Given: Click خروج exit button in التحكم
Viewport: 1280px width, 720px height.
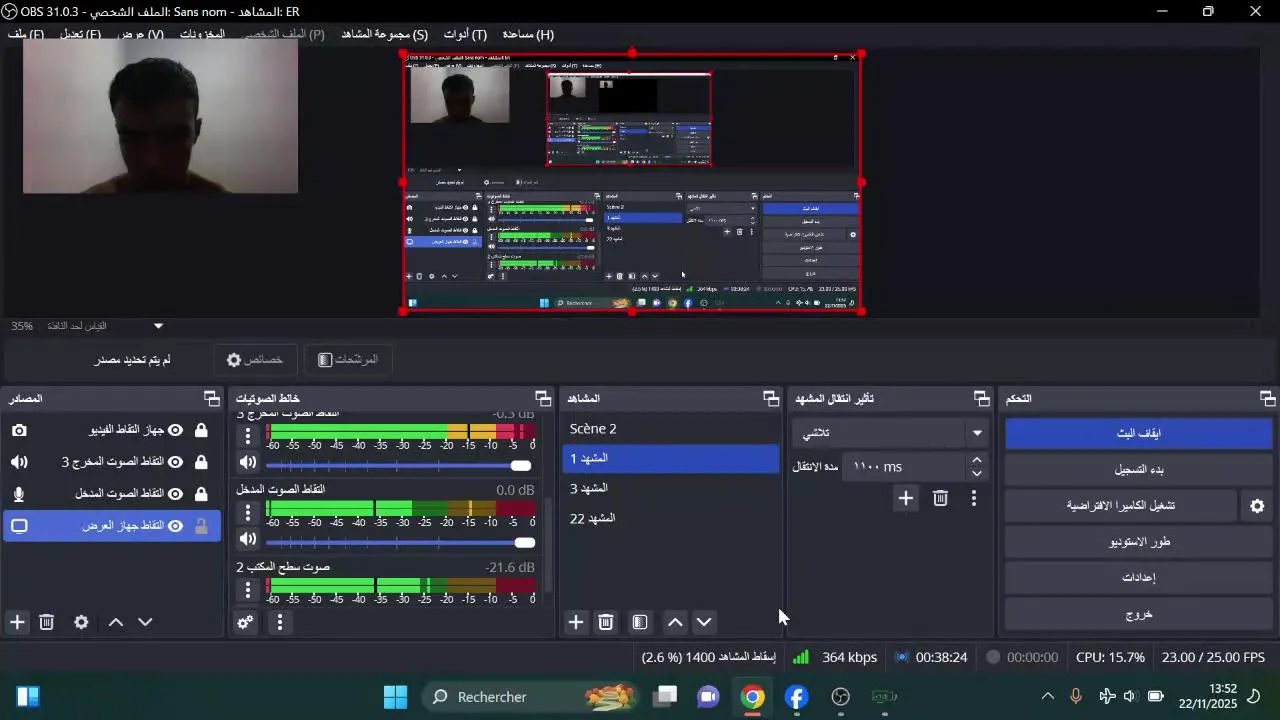Looking at the screenshot, I should (x=1138, y=614).
